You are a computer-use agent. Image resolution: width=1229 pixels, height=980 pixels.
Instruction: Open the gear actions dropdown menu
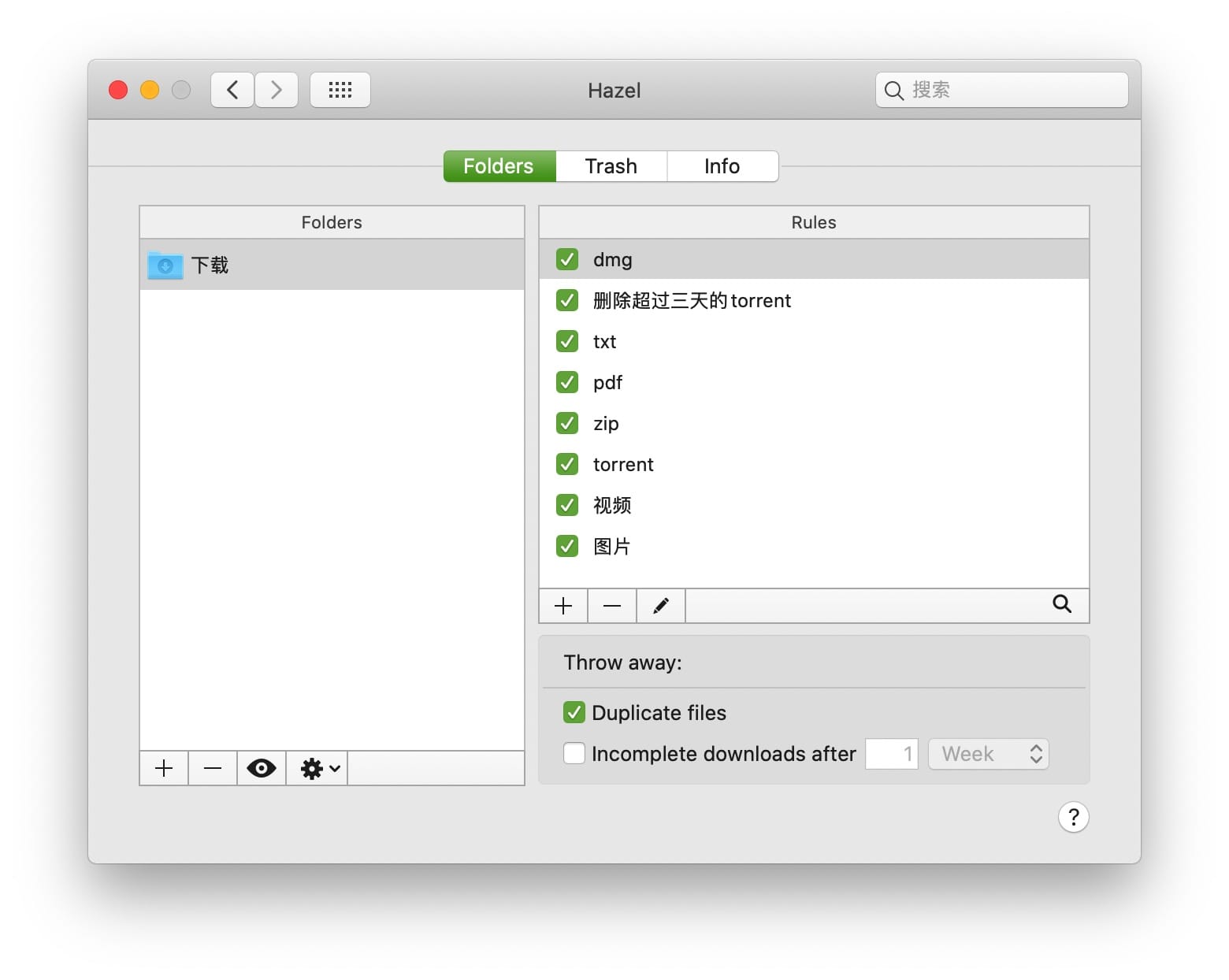pyautogui.click(x=319, y=768)
